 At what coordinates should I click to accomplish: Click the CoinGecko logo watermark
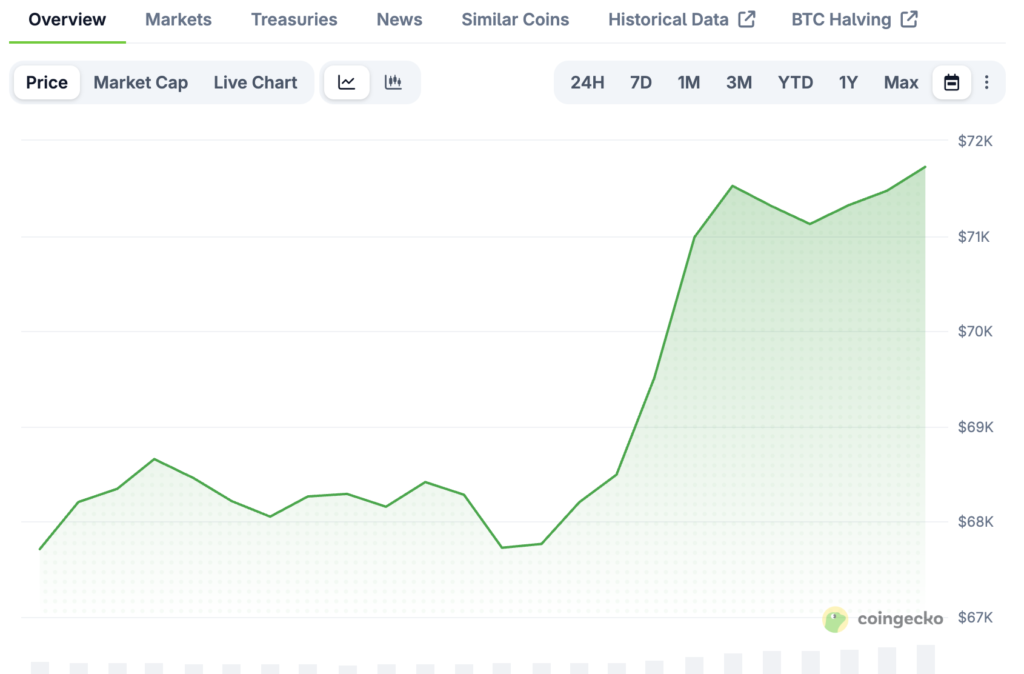(883, 619)
